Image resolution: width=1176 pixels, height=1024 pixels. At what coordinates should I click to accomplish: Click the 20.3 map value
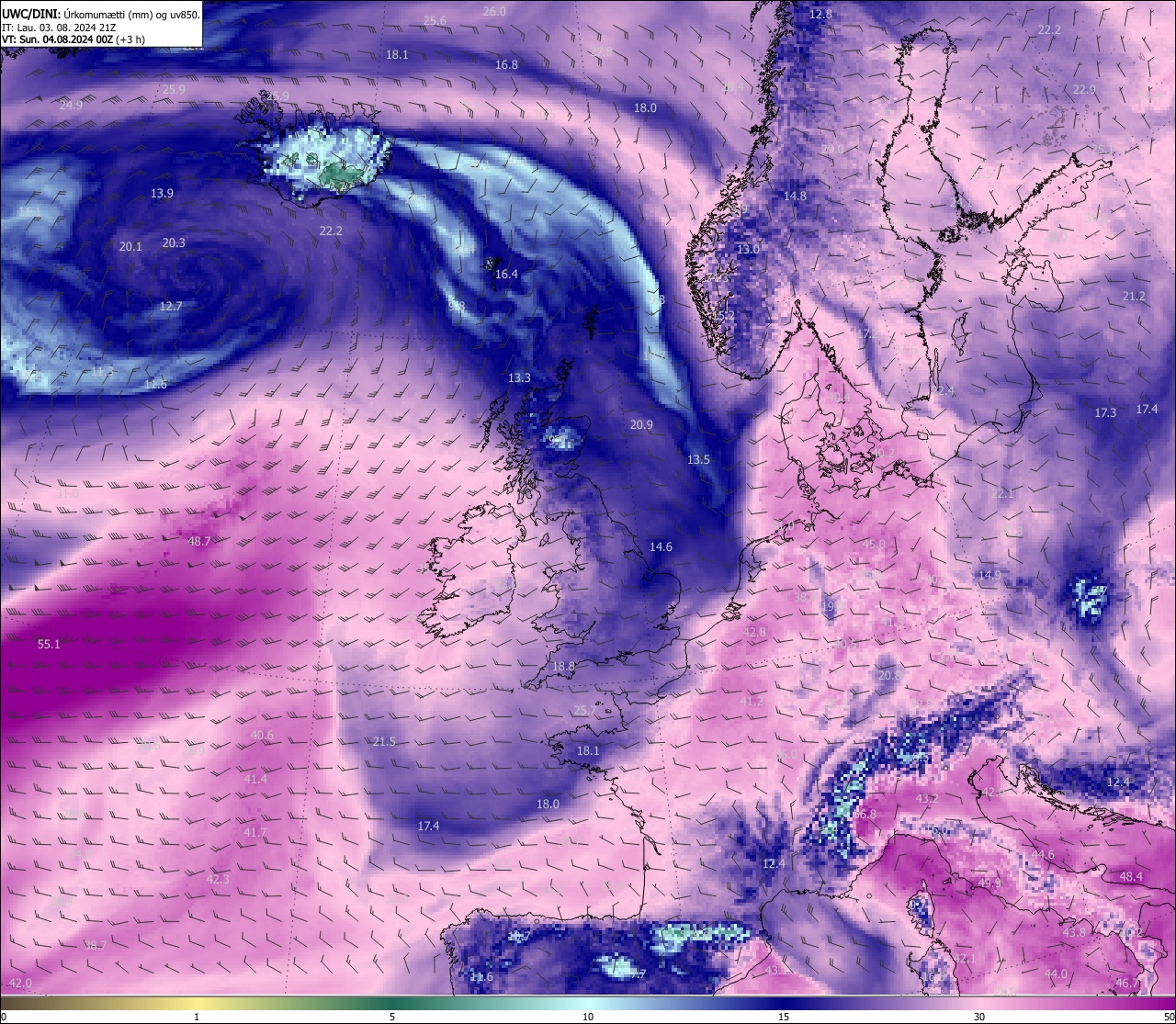point(174,243)
